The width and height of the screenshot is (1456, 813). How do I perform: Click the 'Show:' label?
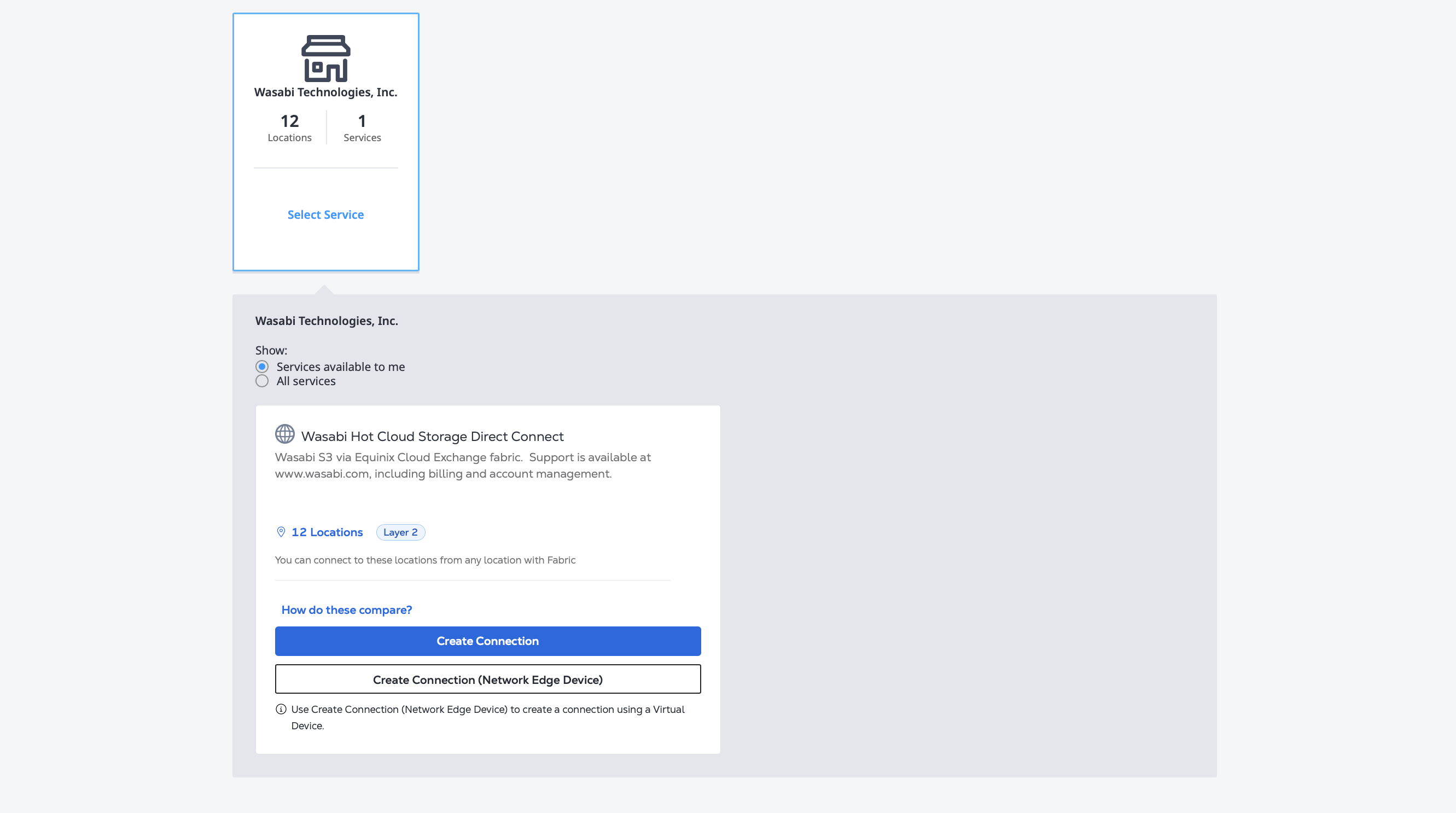(x=271, y=351)
